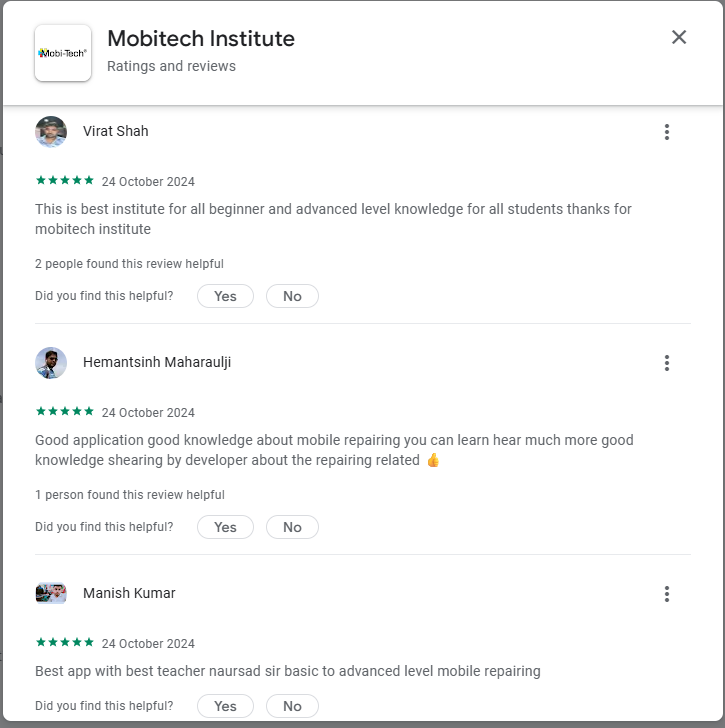Open more options for Manish Kumar's review
The height and width of the screenshot is (728, 725).
pyautogui.click(x=667, y=594)
